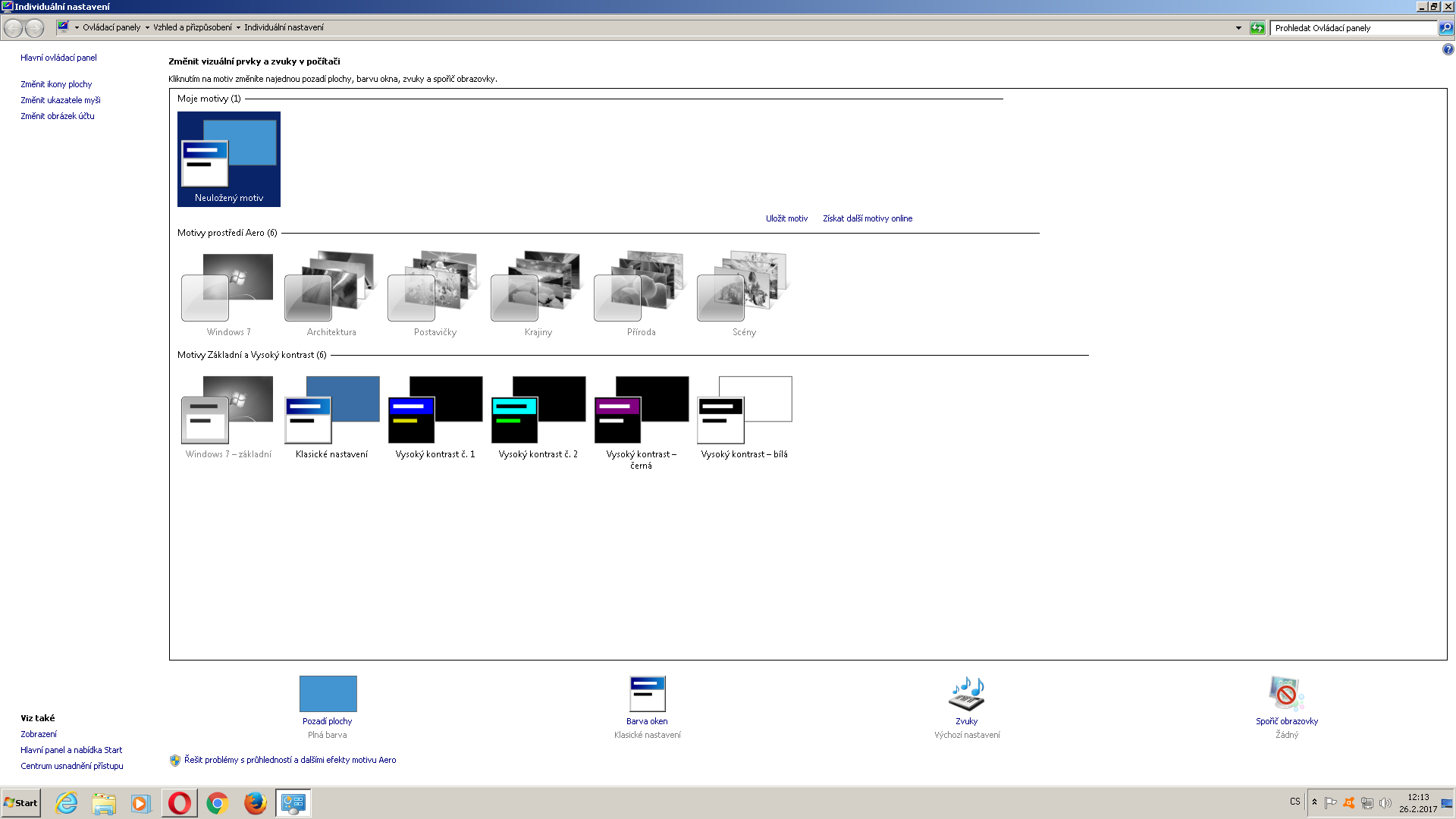Click the Prohledat Ovládací panely search field
The width and height of the screenshot is (1456, 819).
pyautogui.click(x=1353, y=28)
